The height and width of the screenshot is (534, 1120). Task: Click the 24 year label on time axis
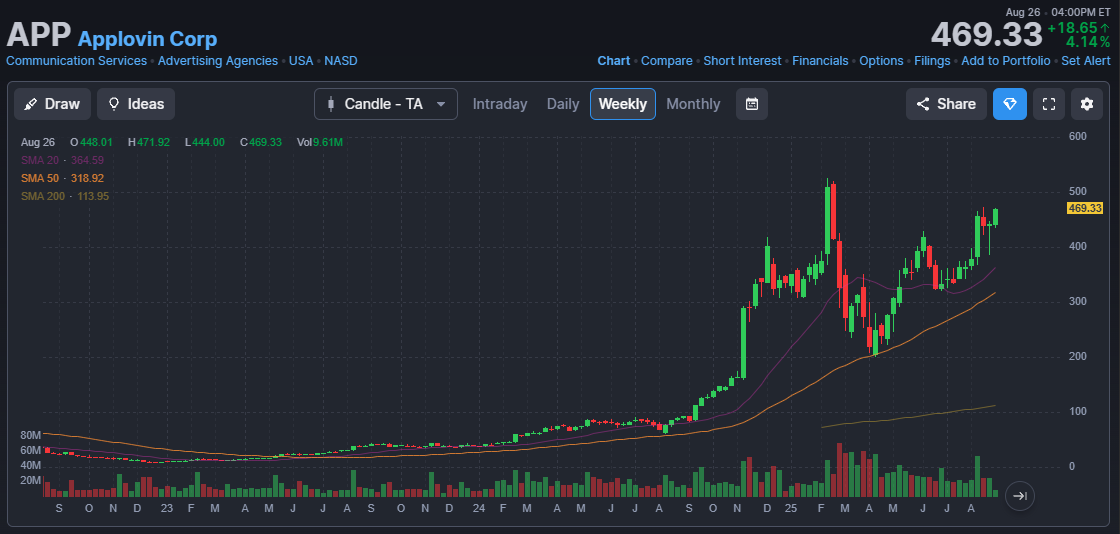point(479,508)
